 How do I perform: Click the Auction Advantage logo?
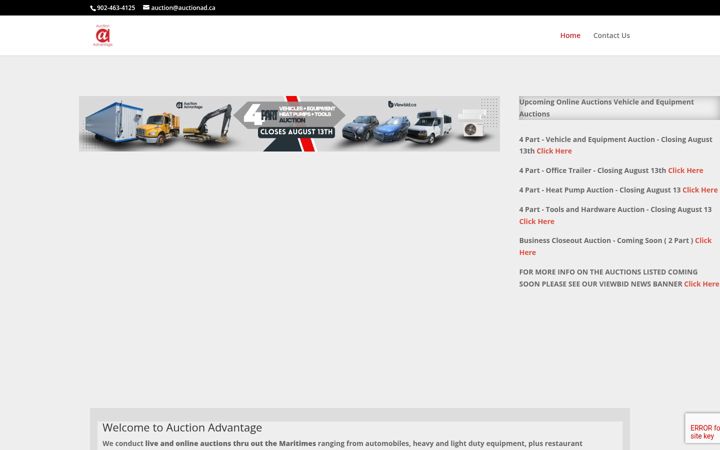tap(103, 35)
